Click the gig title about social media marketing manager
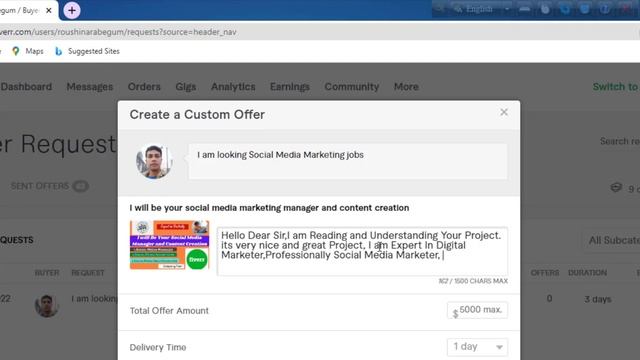This screenshot has height=360, width=640. pos(269,208)
